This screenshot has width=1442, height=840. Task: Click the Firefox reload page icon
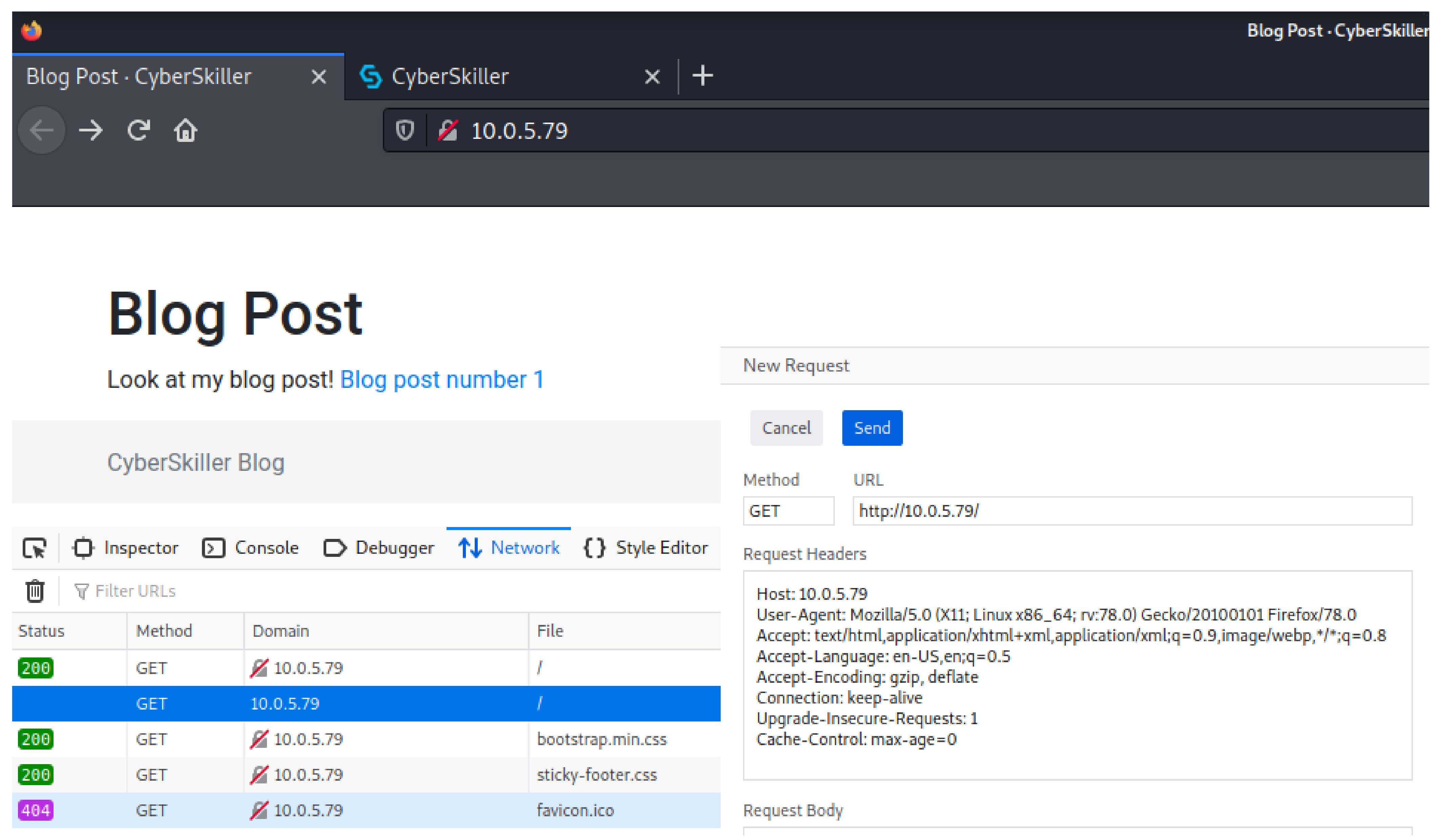(x=139, y=131)
